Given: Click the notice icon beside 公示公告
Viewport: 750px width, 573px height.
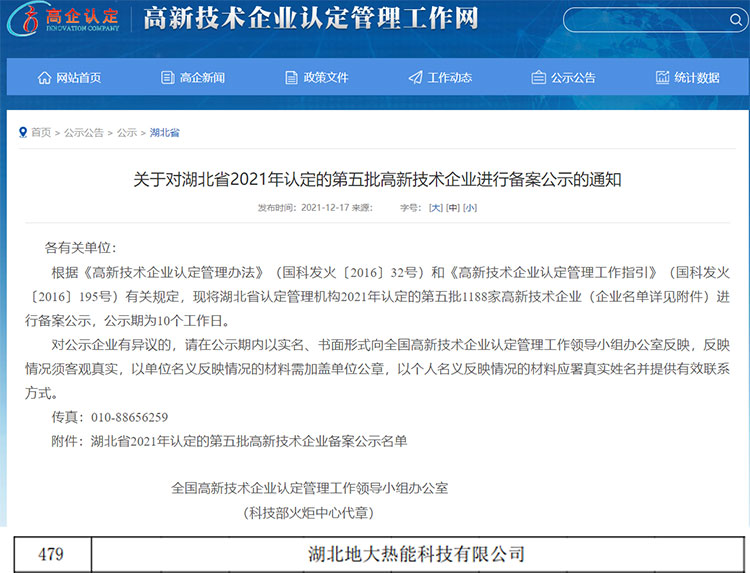Looking at the screenshot, I should point(538,78).
